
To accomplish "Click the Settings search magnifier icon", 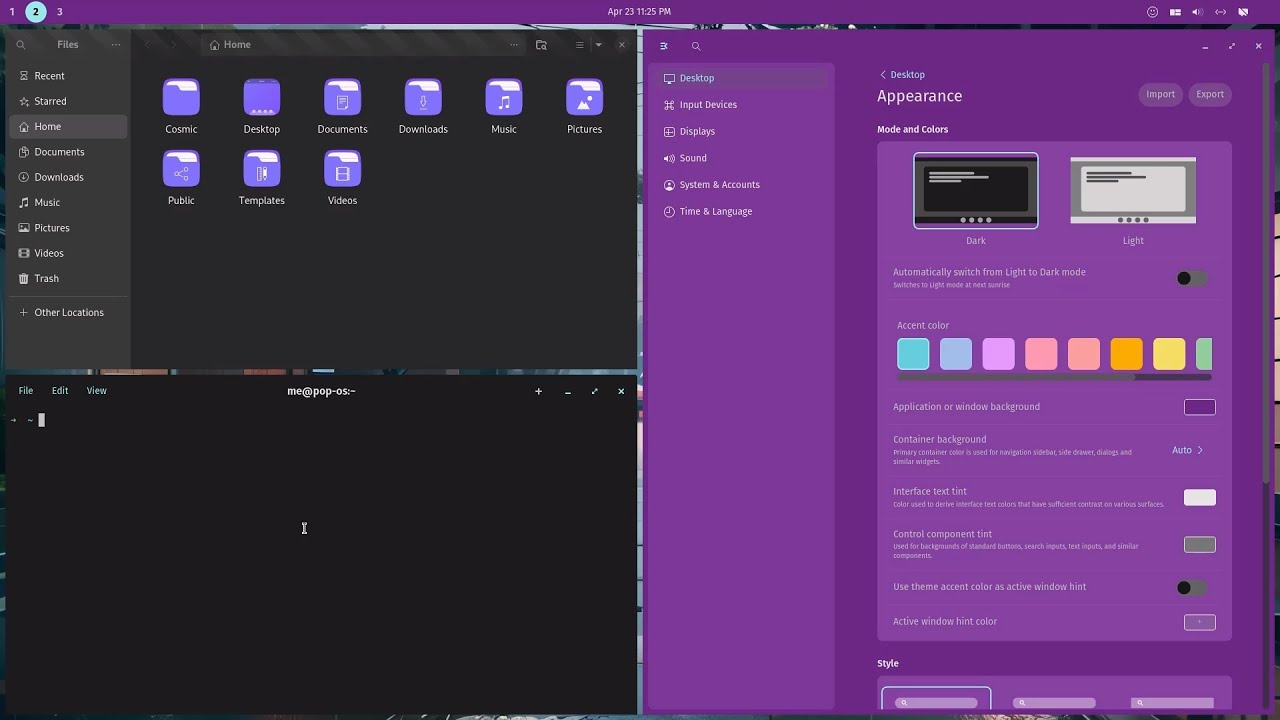I will 696,46.
